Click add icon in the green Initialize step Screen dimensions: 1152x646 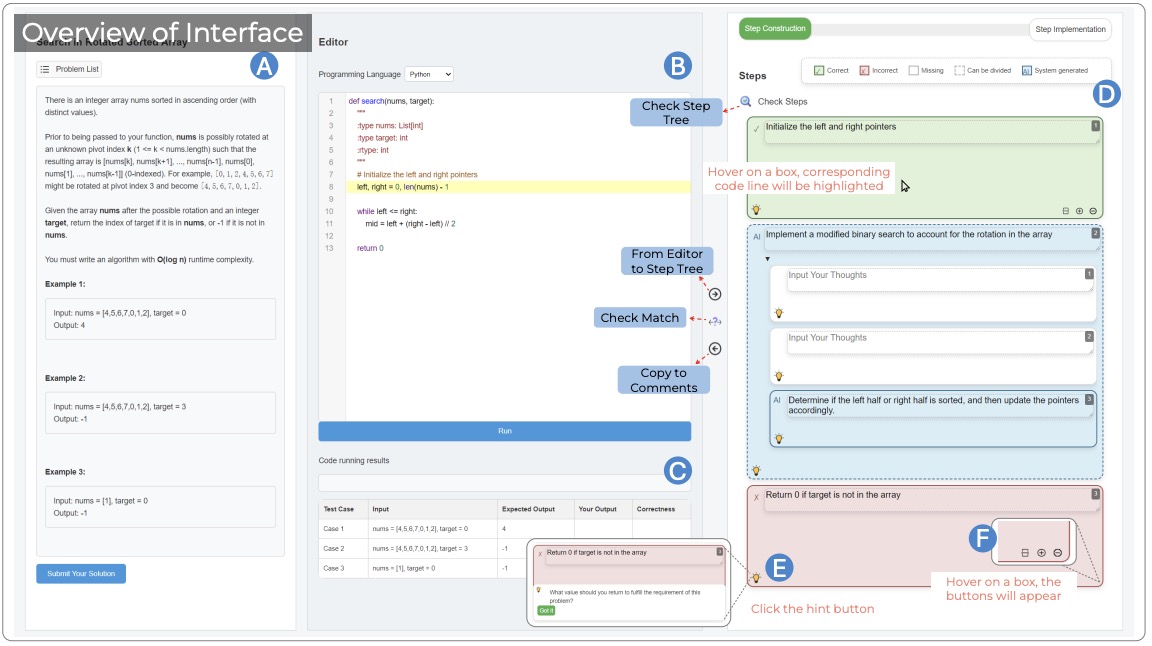point(1079,211)
